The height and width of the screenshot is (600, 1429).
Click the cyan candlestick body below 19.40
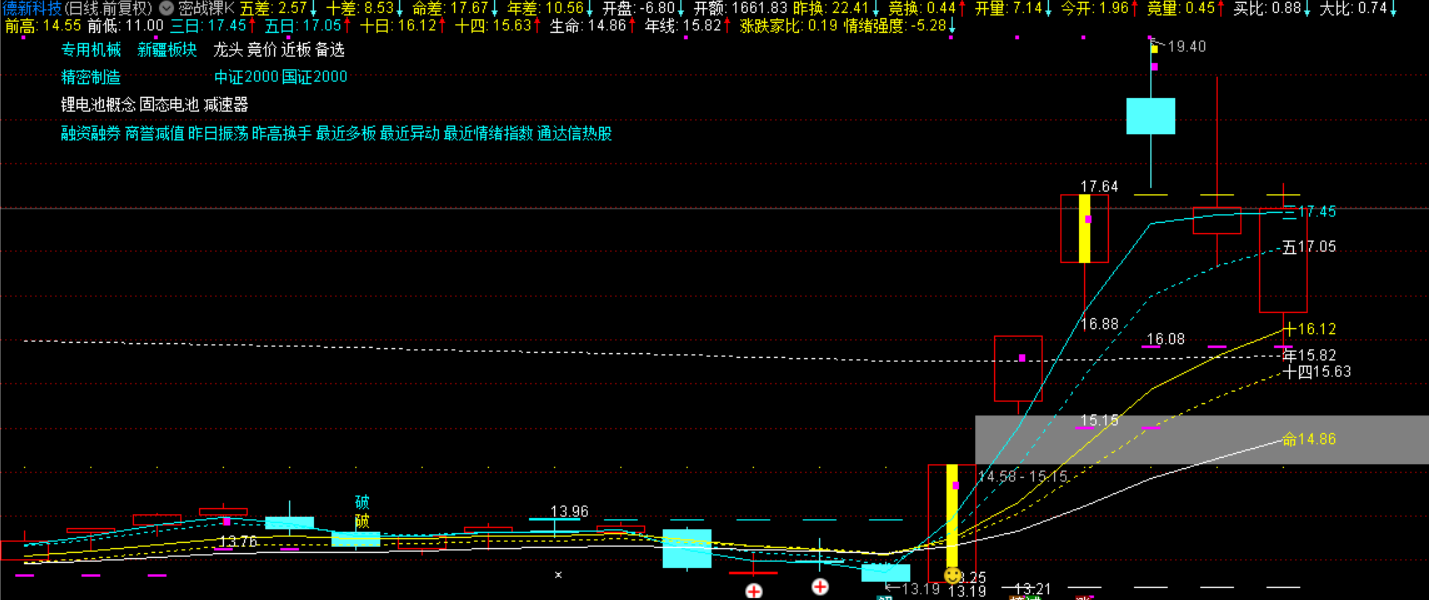[x=1151, y=116]
